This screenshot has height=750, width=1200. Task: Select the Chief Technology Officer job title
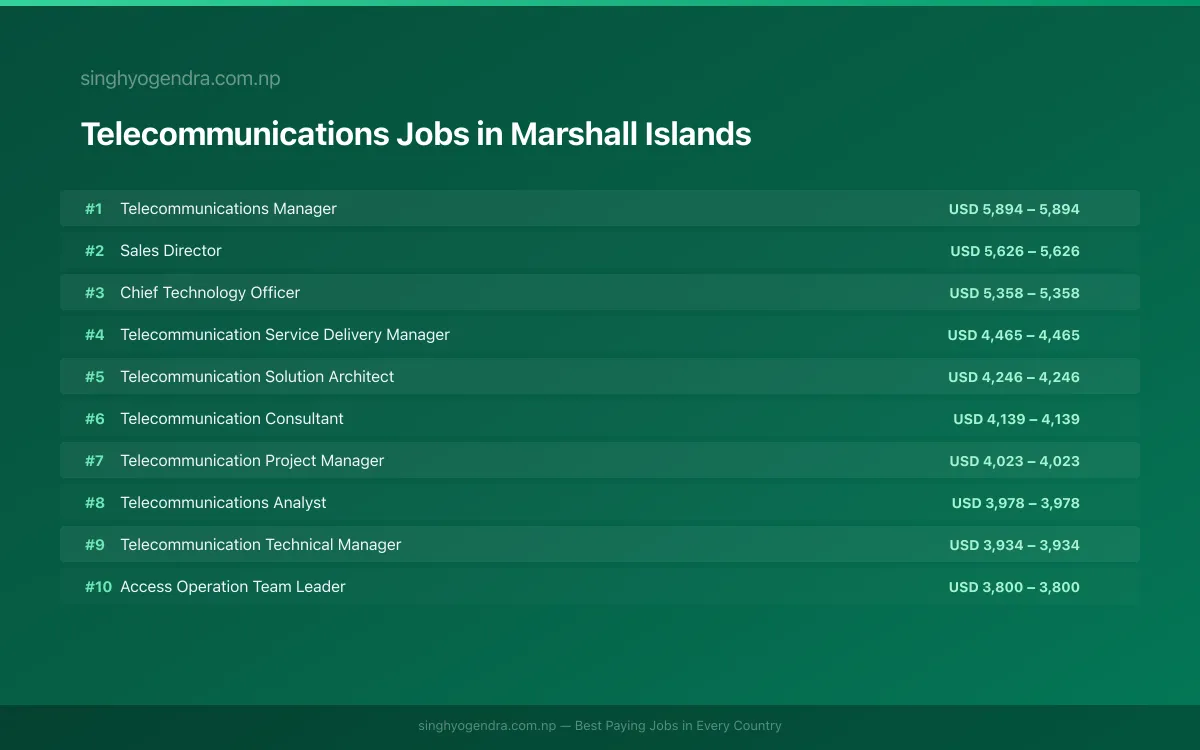pos(210,293)
